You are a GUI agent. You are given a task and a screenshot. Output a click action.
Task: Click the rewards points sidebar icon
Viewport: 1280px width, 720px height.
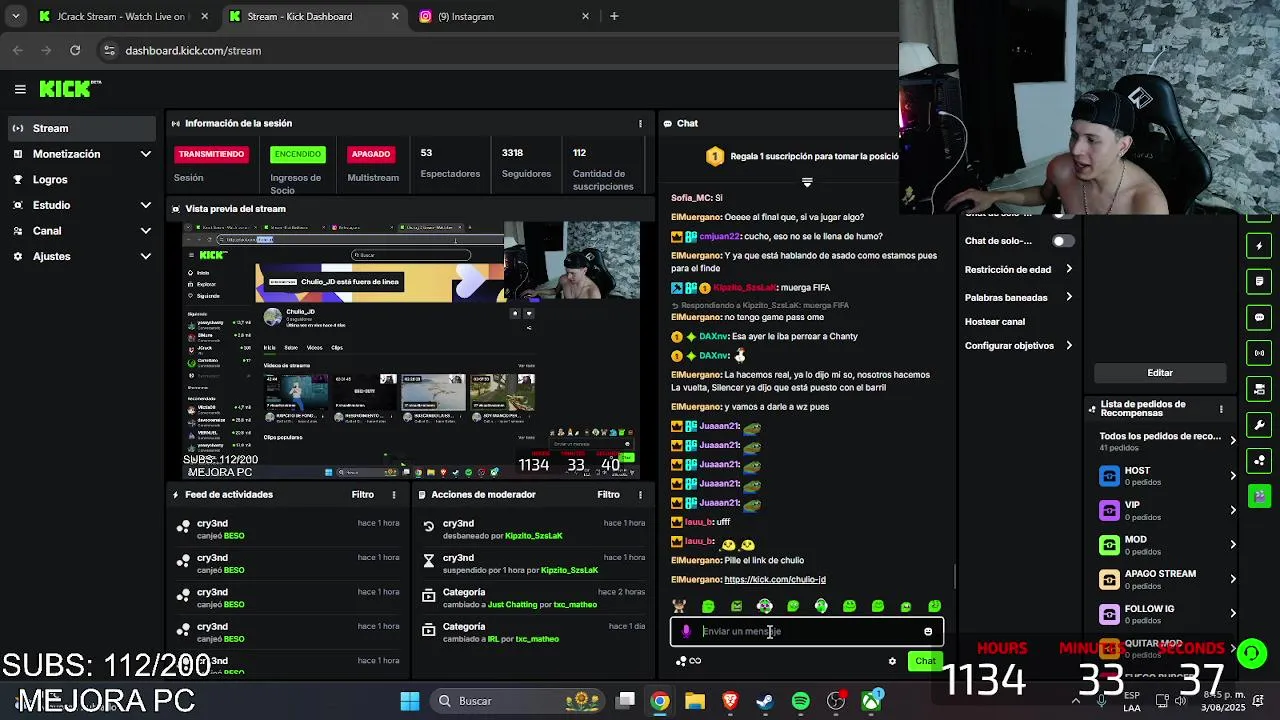[x=1260, y=460]
